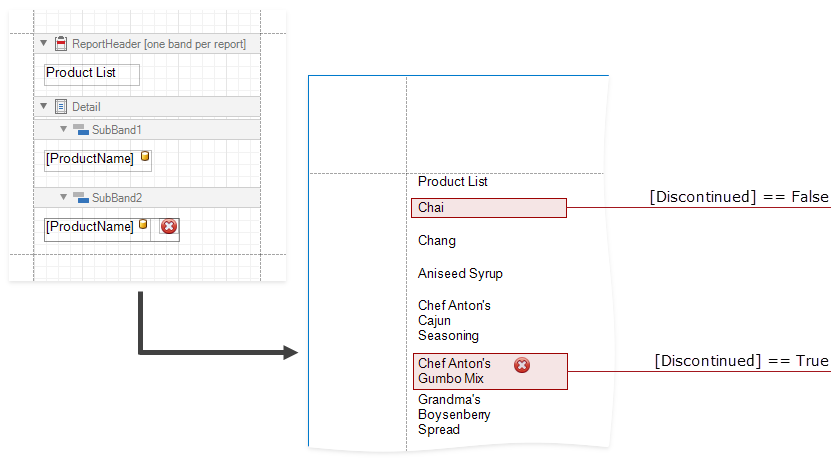831x473 pixels.
Task: Click the Detail band icon
Action: (62, 107)
